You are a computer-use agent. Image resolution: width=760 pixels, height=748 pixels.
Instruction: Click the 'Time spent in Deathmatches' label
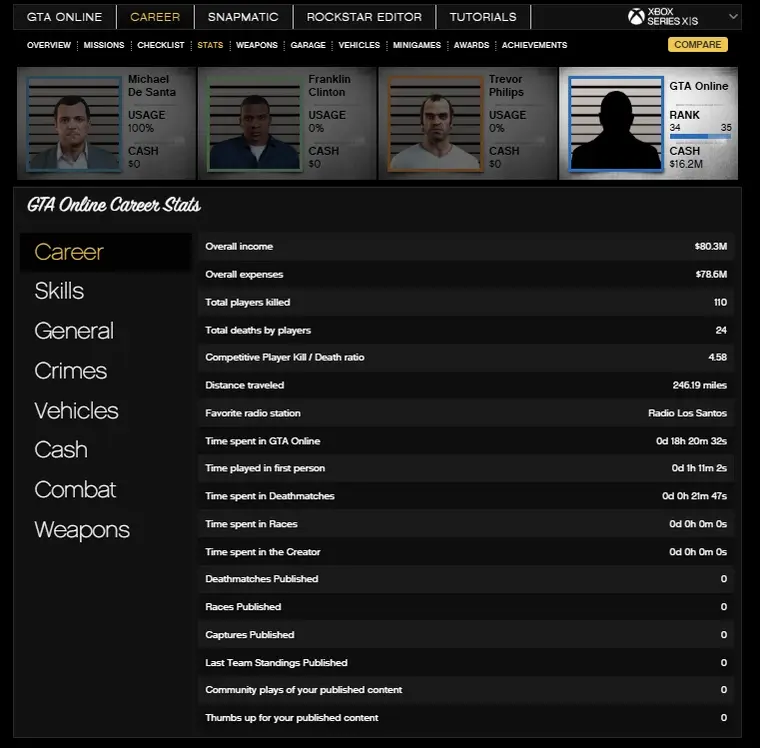[x=270, y=496]
